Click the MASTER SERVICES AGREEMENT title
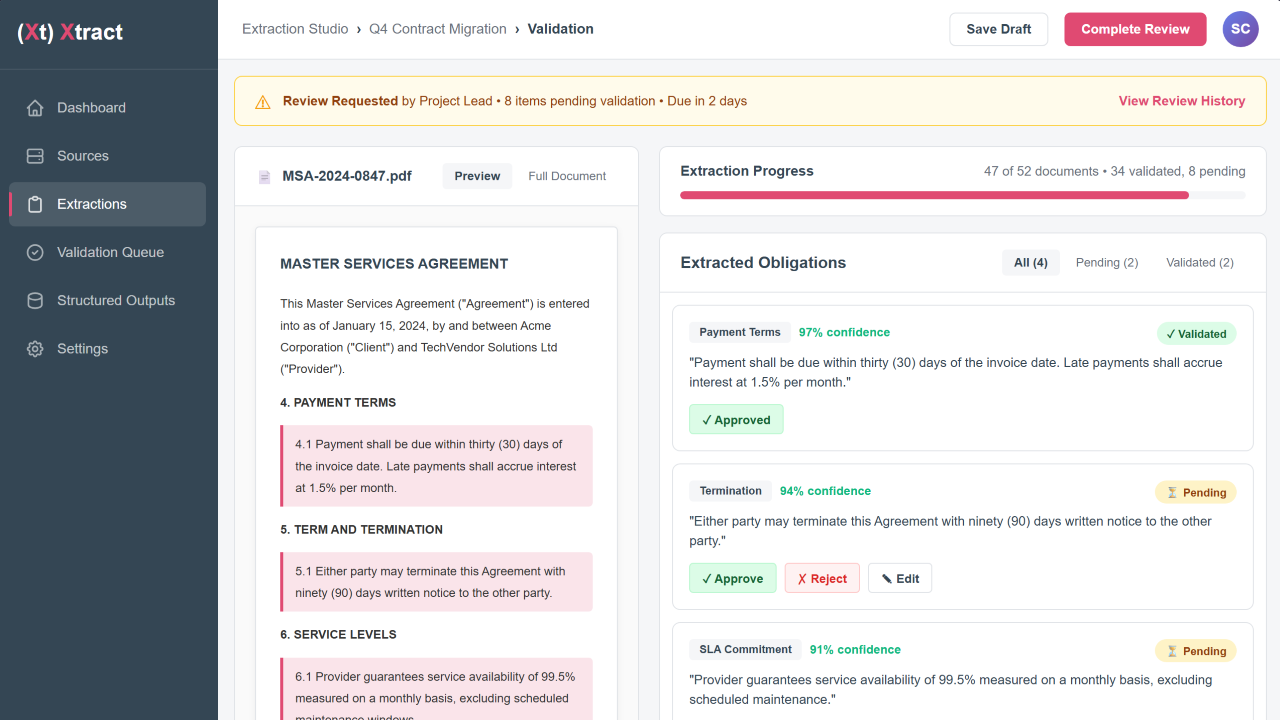This screenshot has height=720, width=1280. point(394,264)
